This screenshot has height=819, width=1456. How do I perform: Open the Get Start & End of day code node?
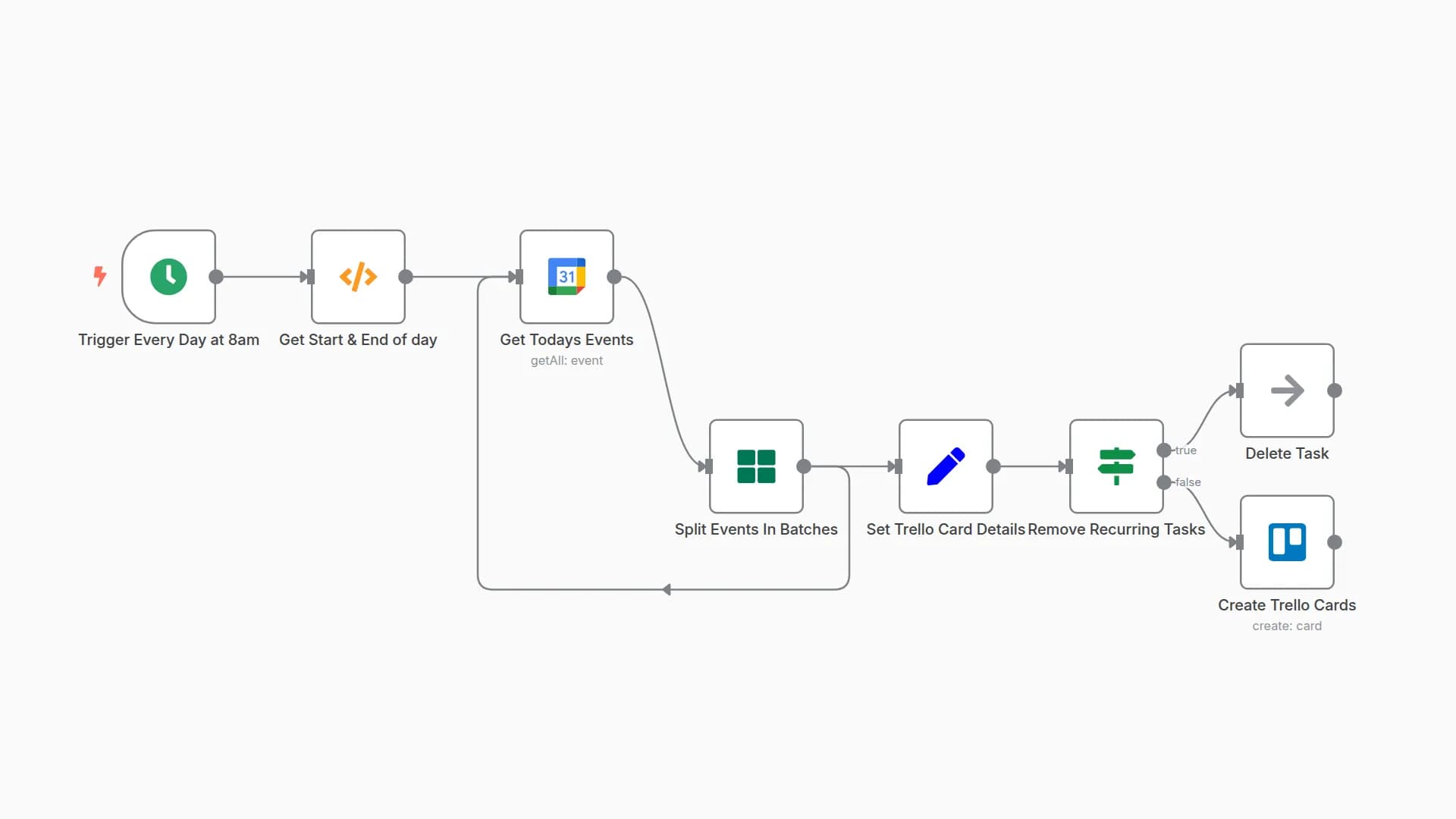click(358, 277)
